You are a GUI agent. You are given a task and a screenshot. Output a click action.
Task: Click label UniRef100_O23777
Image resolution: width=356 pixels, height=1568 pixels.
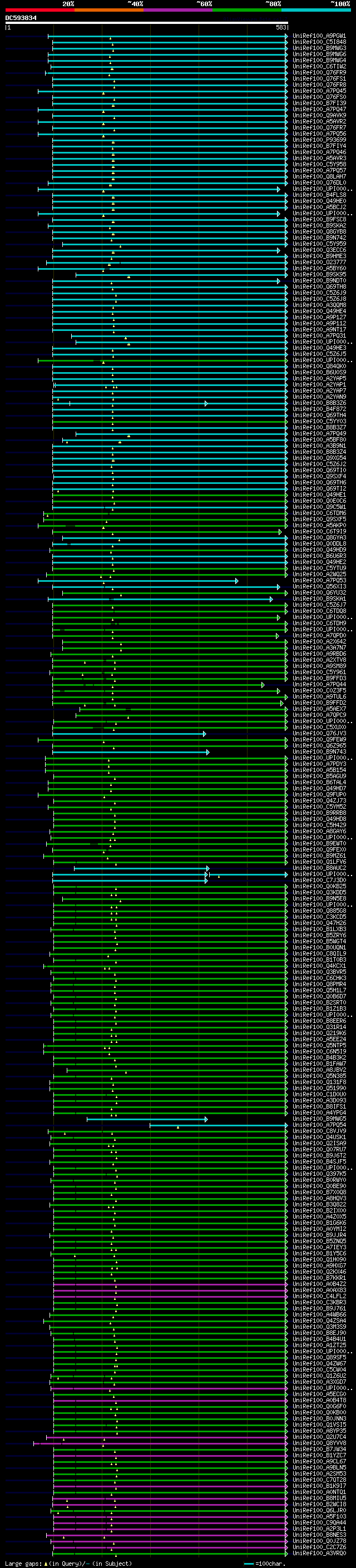click(x=319, y=263)
